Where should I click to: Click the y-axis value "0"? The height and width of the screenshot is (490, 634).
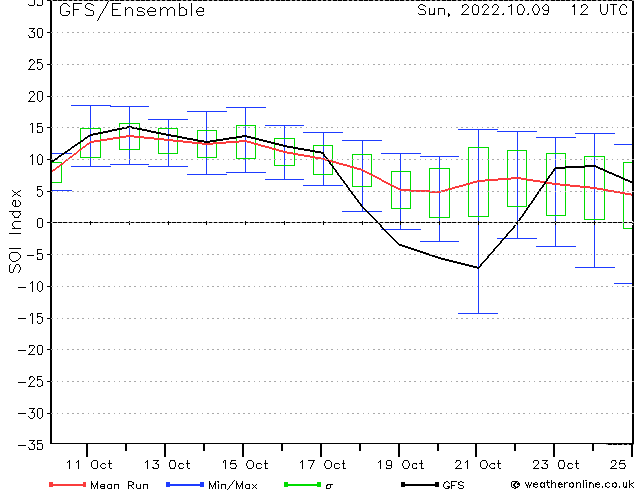point(39,223)
